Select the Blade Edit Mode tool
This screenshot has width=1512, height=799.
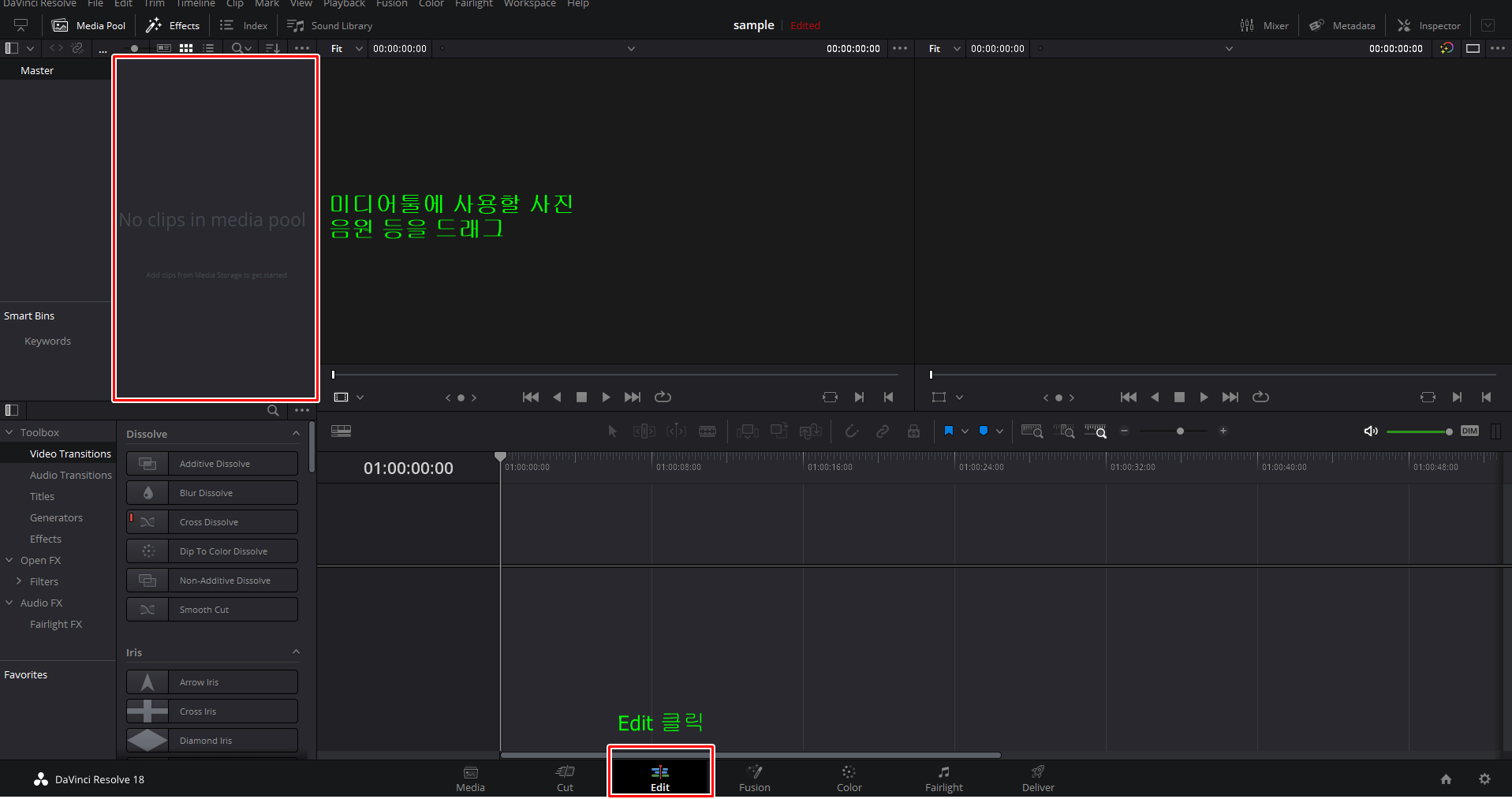click(x=707, y=431)
